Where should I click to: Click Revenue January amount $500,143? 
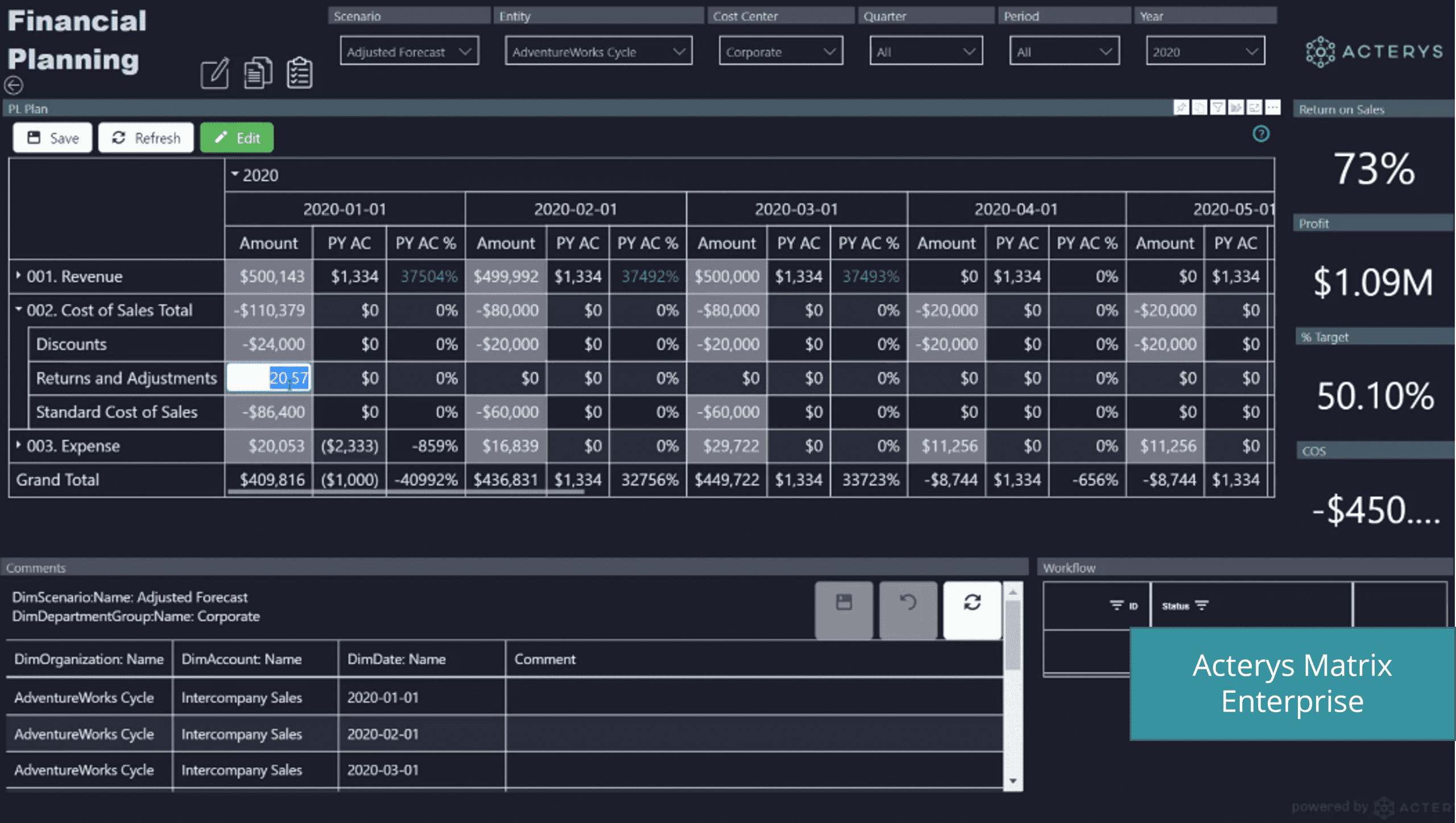tap(269, 276)
